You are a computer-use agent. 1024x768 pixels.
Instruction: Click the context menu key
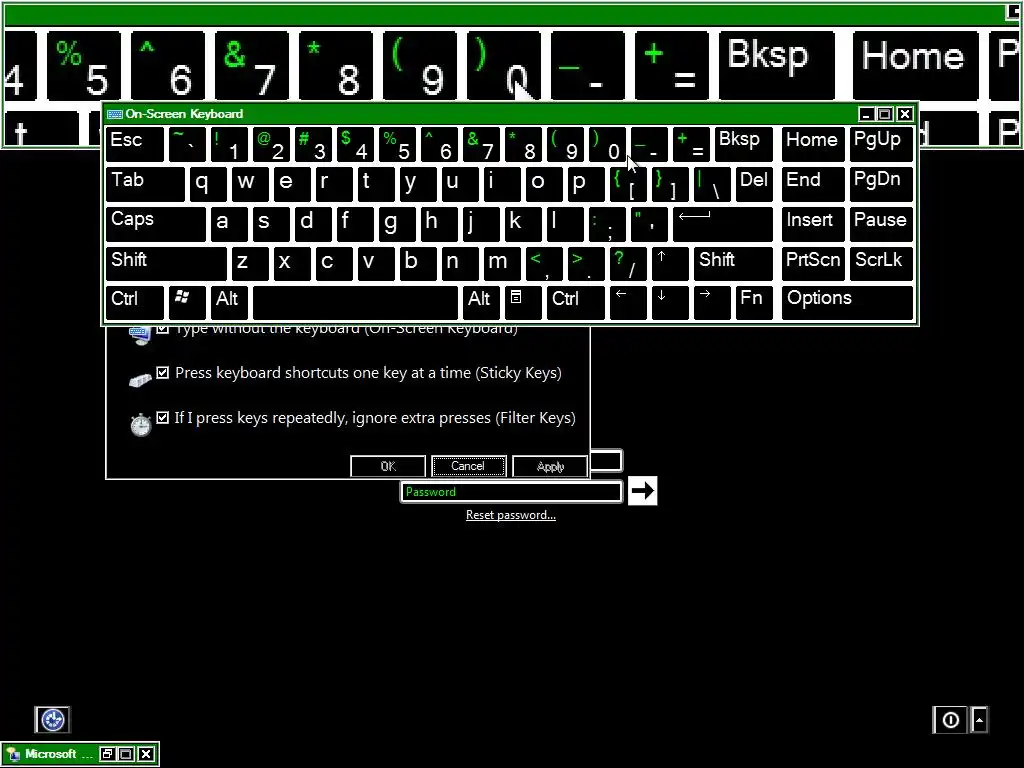[x=523, y=303]
